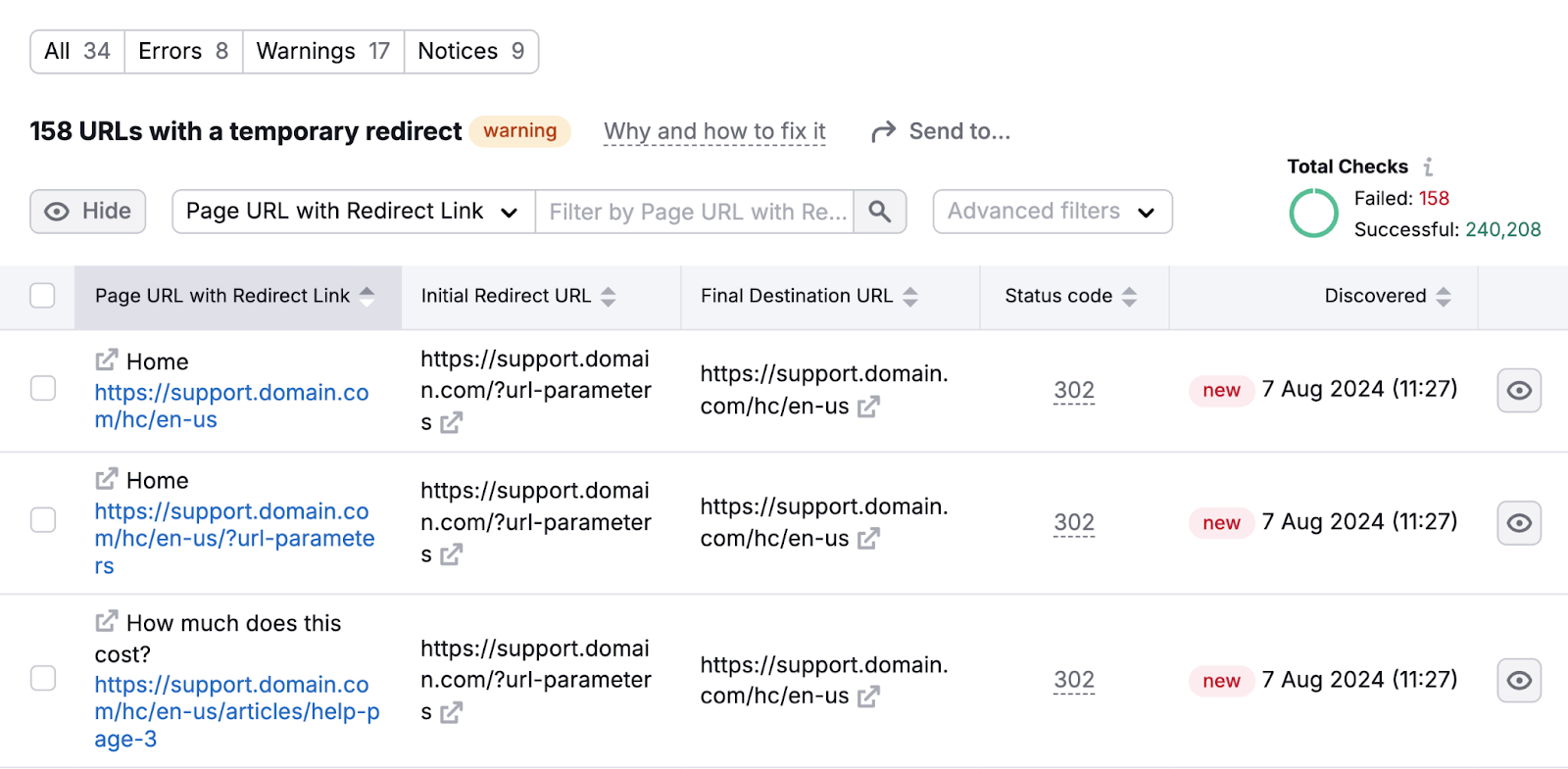Viewport: 1568px width, 769px height.
Task: Click the 302 status code in third row
Action: [x=1074, y=680]
